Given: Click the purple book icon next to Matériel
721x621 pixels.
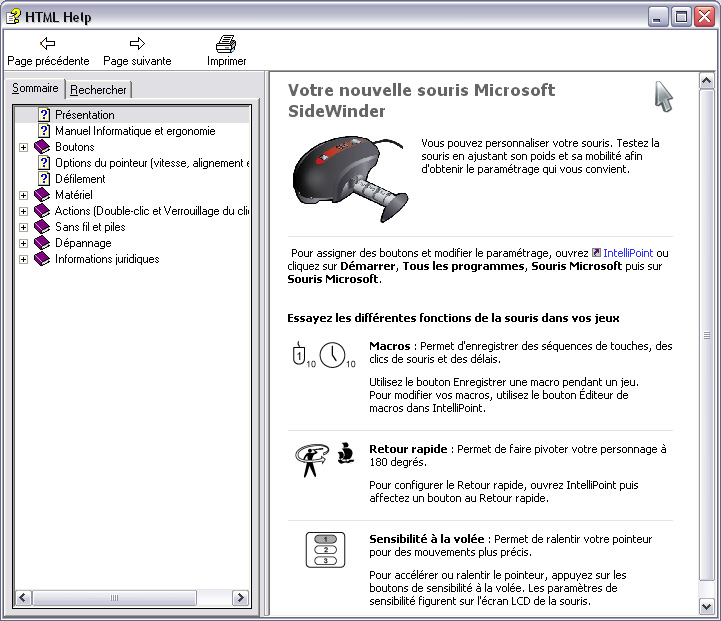Looking at the screenshot, I should point(42,194).
